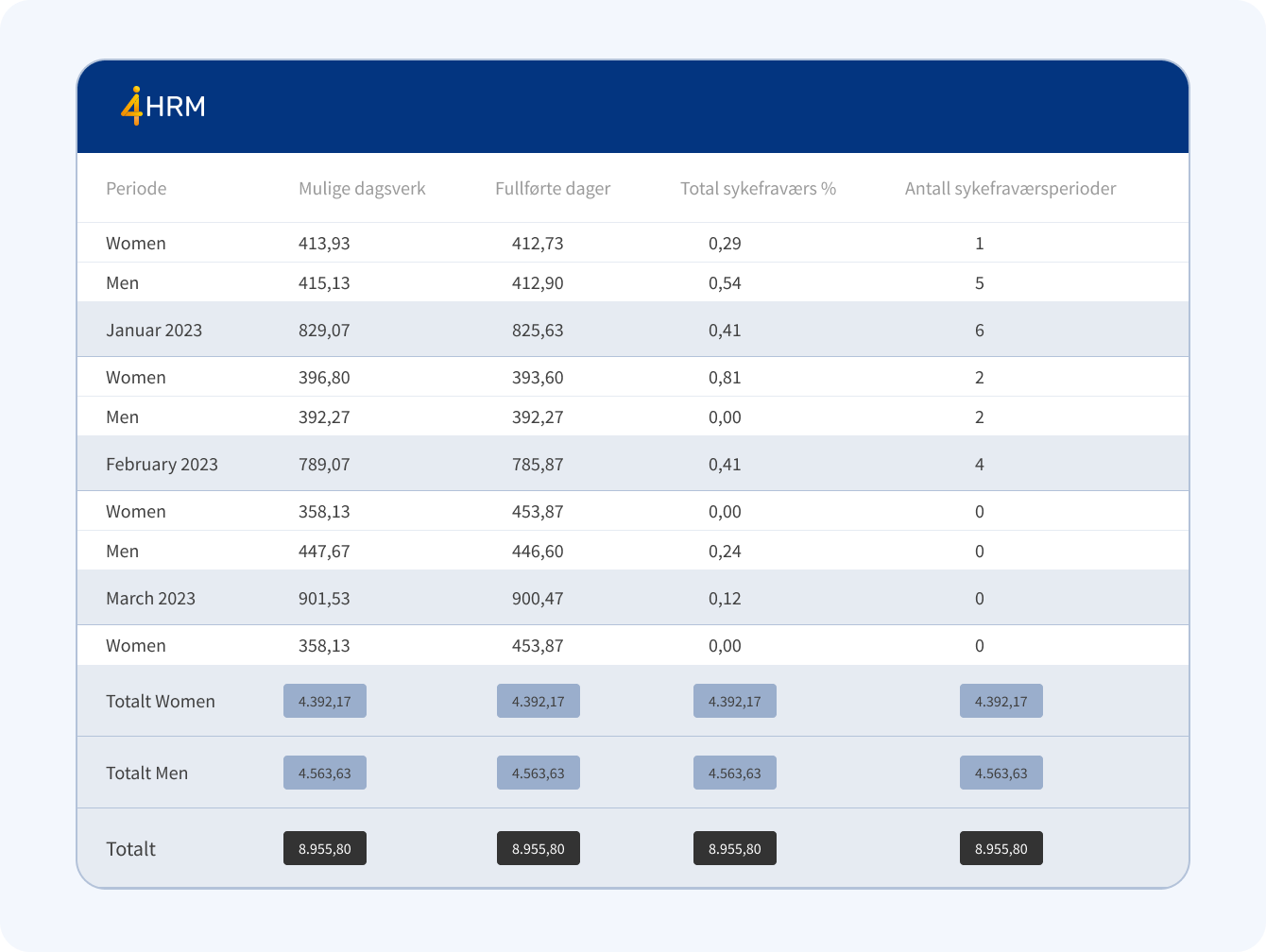
Task: Click the value 901,53 for March 2023
Action: coord(324,598)
